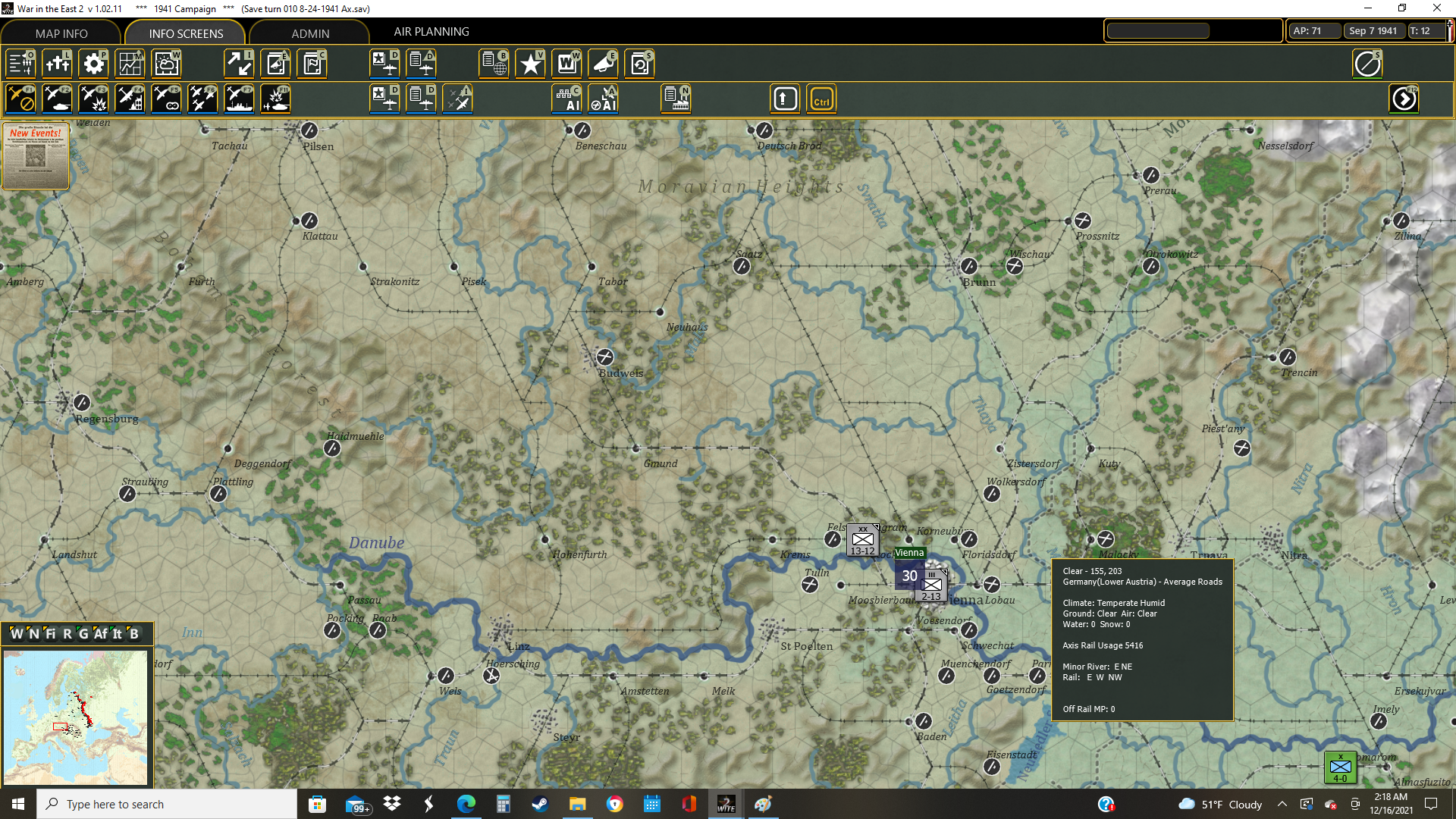Open the Metrics chart (M) icon
The height and width of the screenshot is (819, 1456).
coord(130,64)
